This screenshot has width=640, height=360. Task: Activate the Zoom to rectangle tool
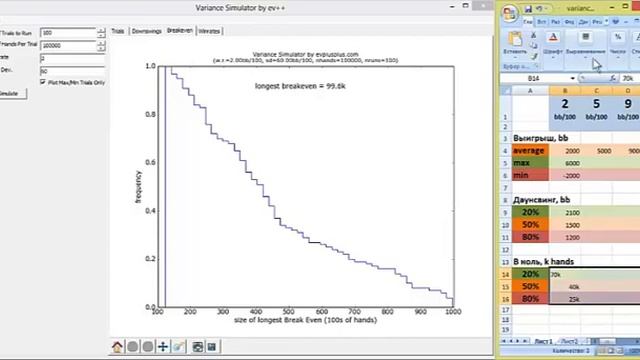(178, 347)
